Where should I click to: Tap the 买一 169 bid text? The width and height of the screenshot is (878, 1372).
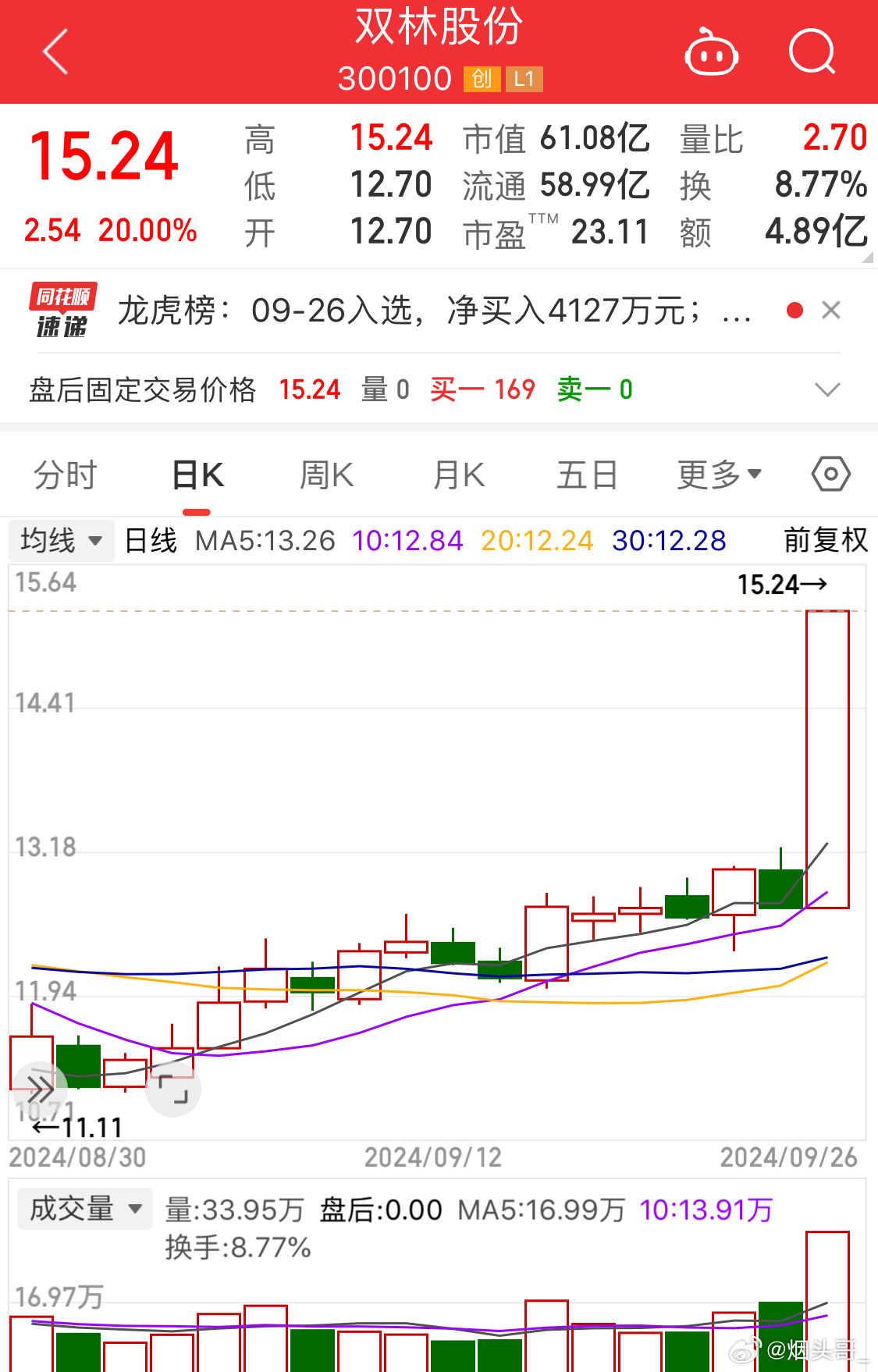click(x=483, y=389)
